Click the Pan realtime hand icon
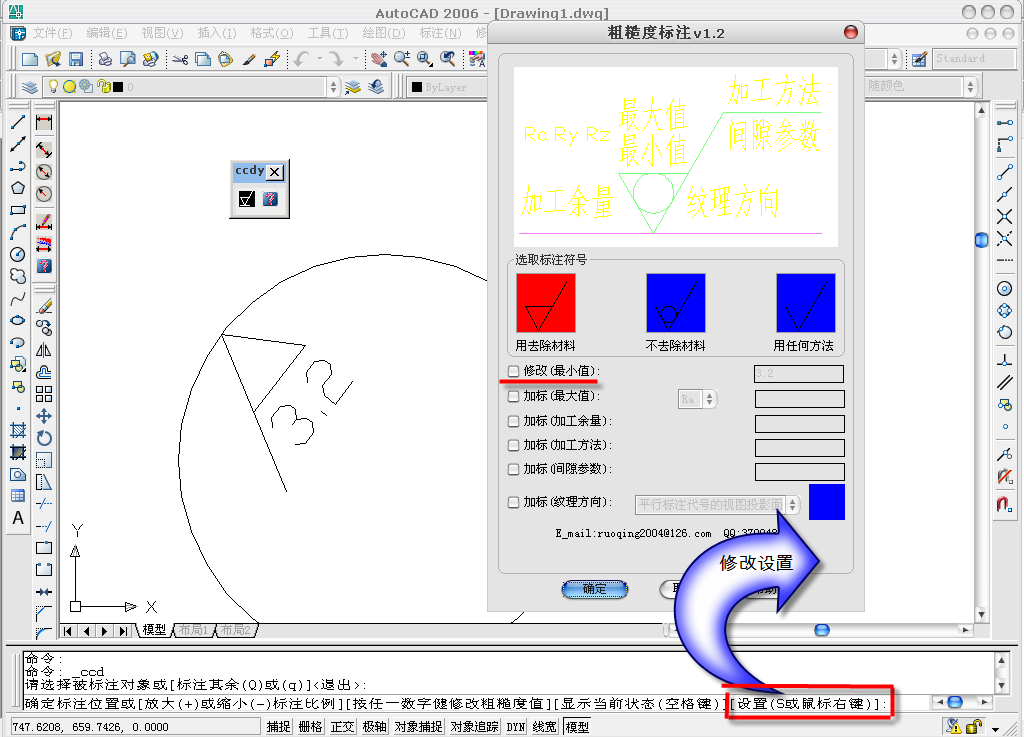Image resolution: width=1024 pixels, height=737 pixels. pyautogui.click(x=379, y=59)
